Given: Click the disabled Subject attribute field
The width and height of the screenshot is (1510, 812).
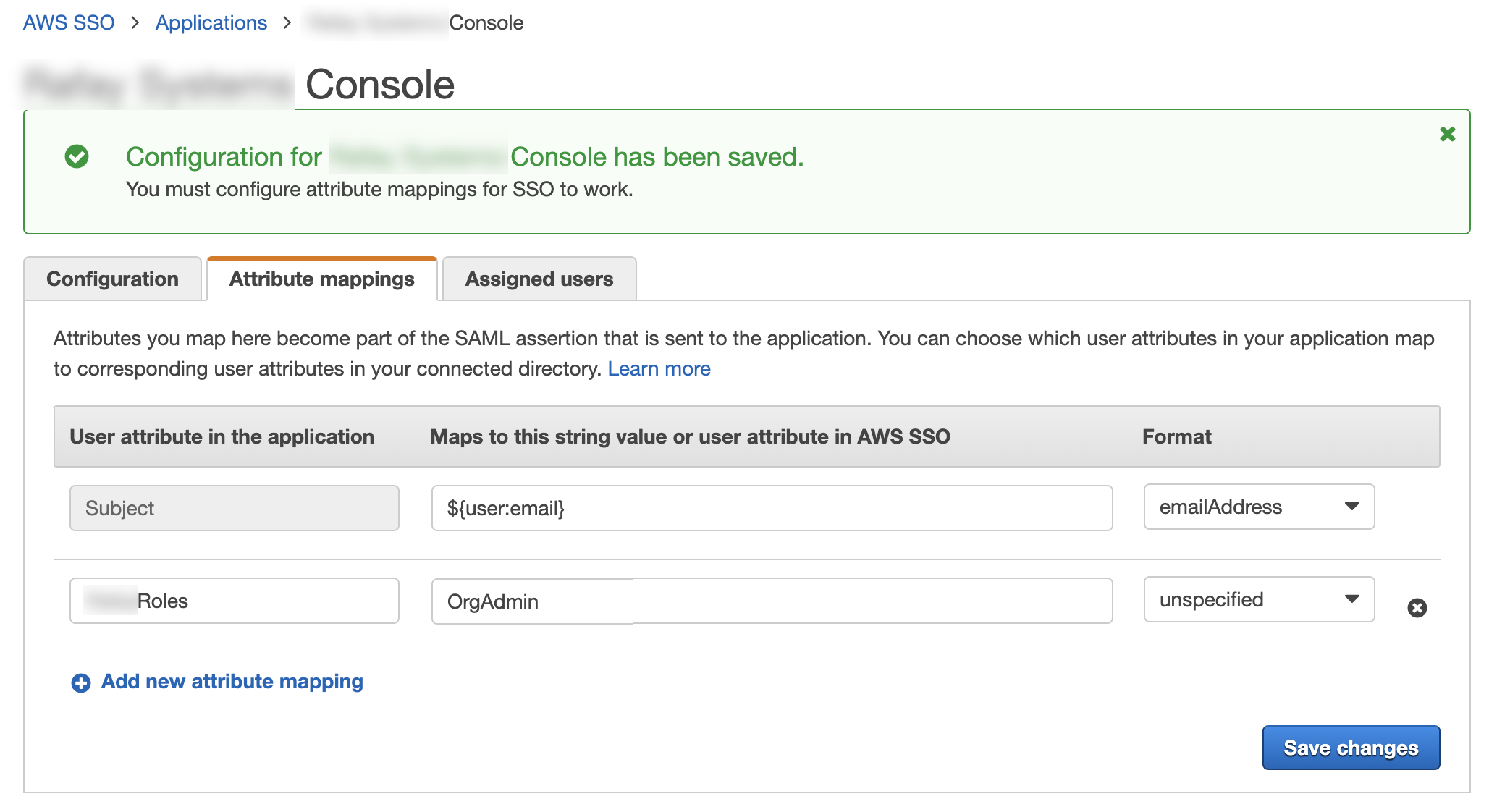Looking at the screenshot, I should click(234, 508).
